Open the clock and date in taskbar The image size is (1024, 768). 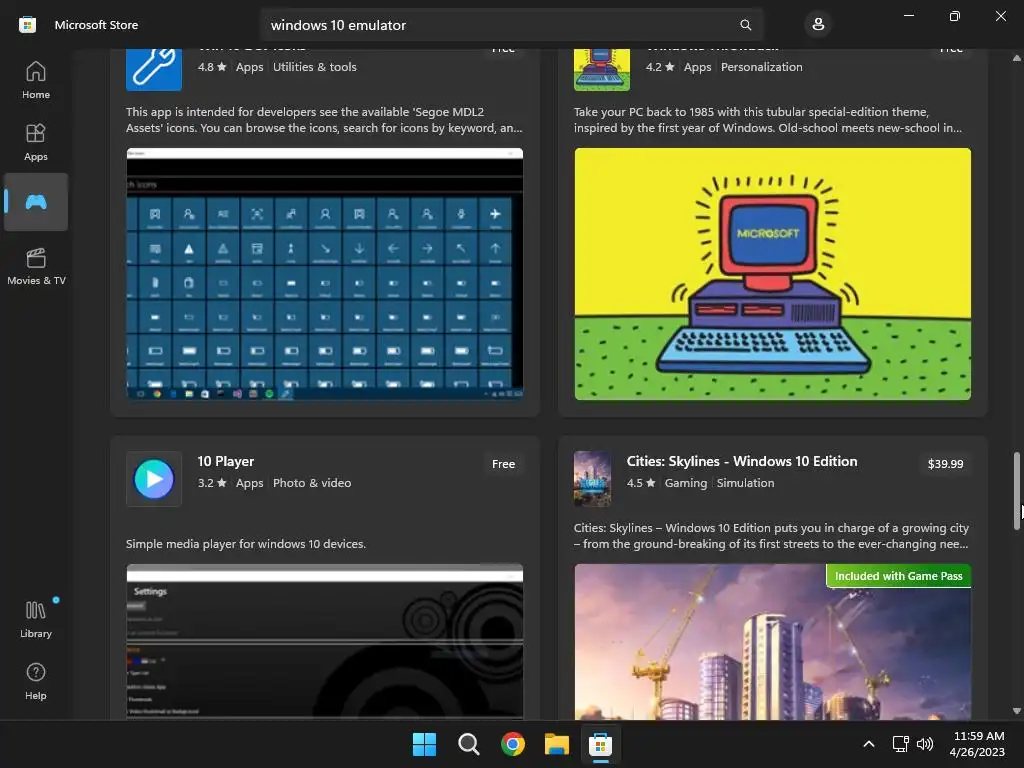click(978, 744)
